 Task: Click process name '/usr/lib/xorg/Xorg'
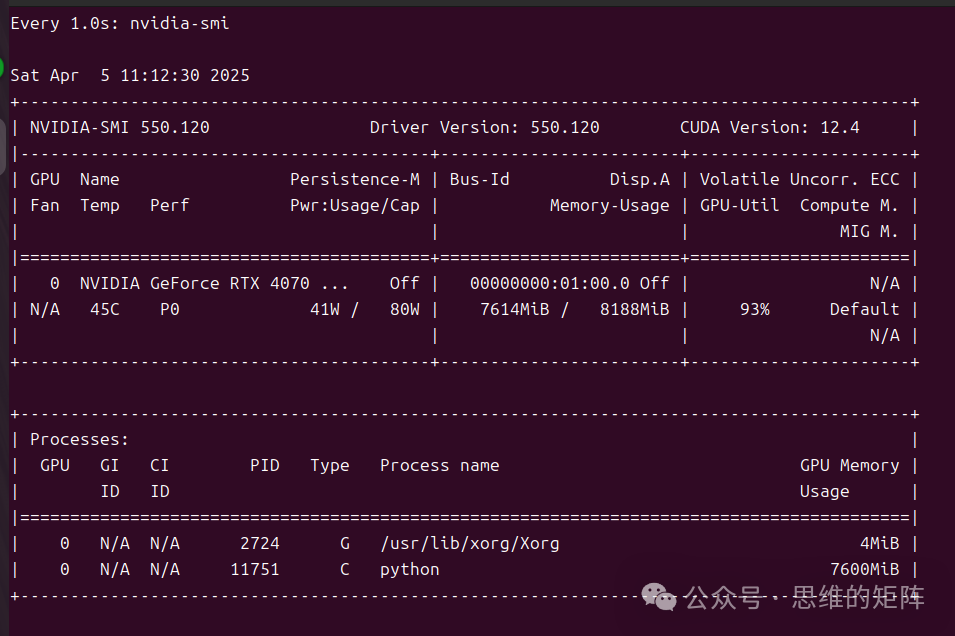click(470, 543)
